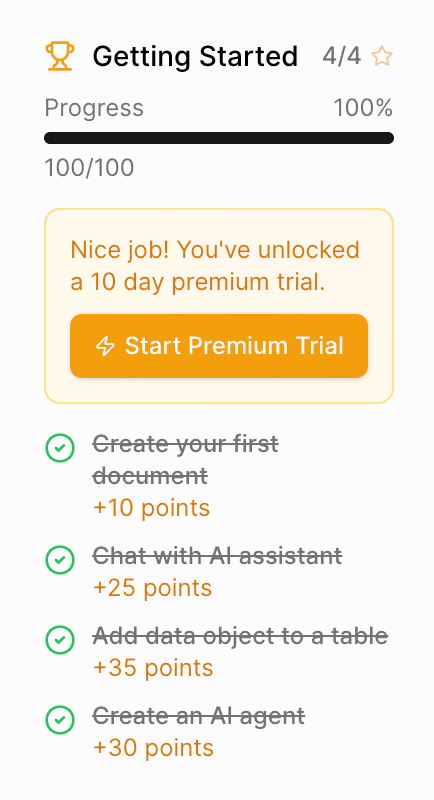Select the Chat with AI assistant task
This screenshot has width=434, height=800.
pos(217,556)
